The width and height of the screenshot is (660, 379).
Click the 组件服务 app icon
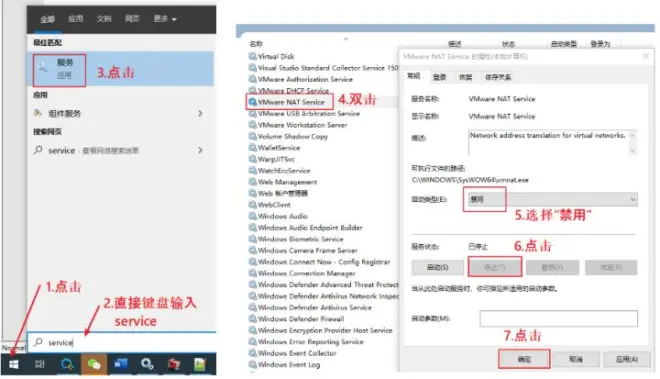pos(38,113)
